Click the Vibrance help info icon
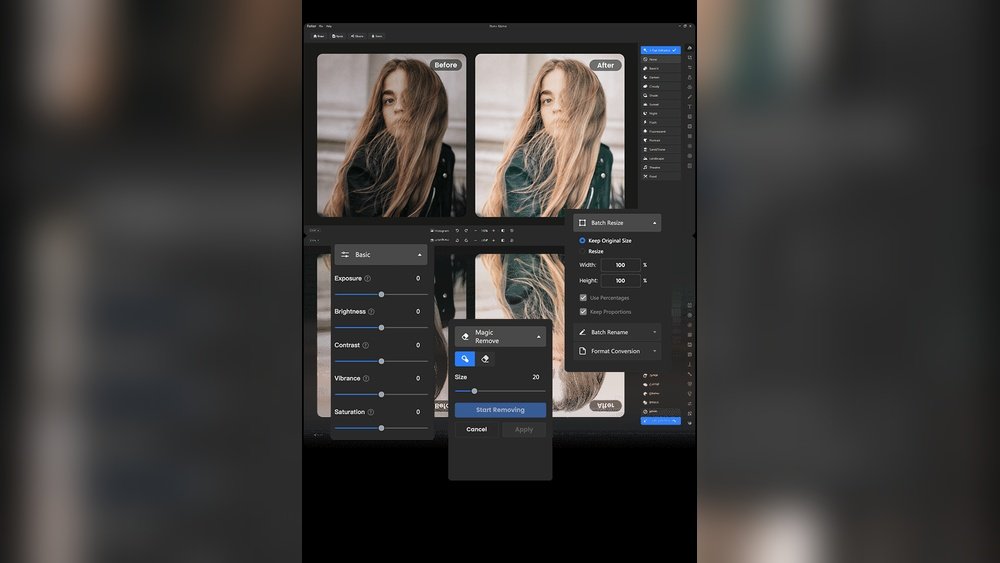The height and width of the screenshot is (563, 1000). pos(366,379)
